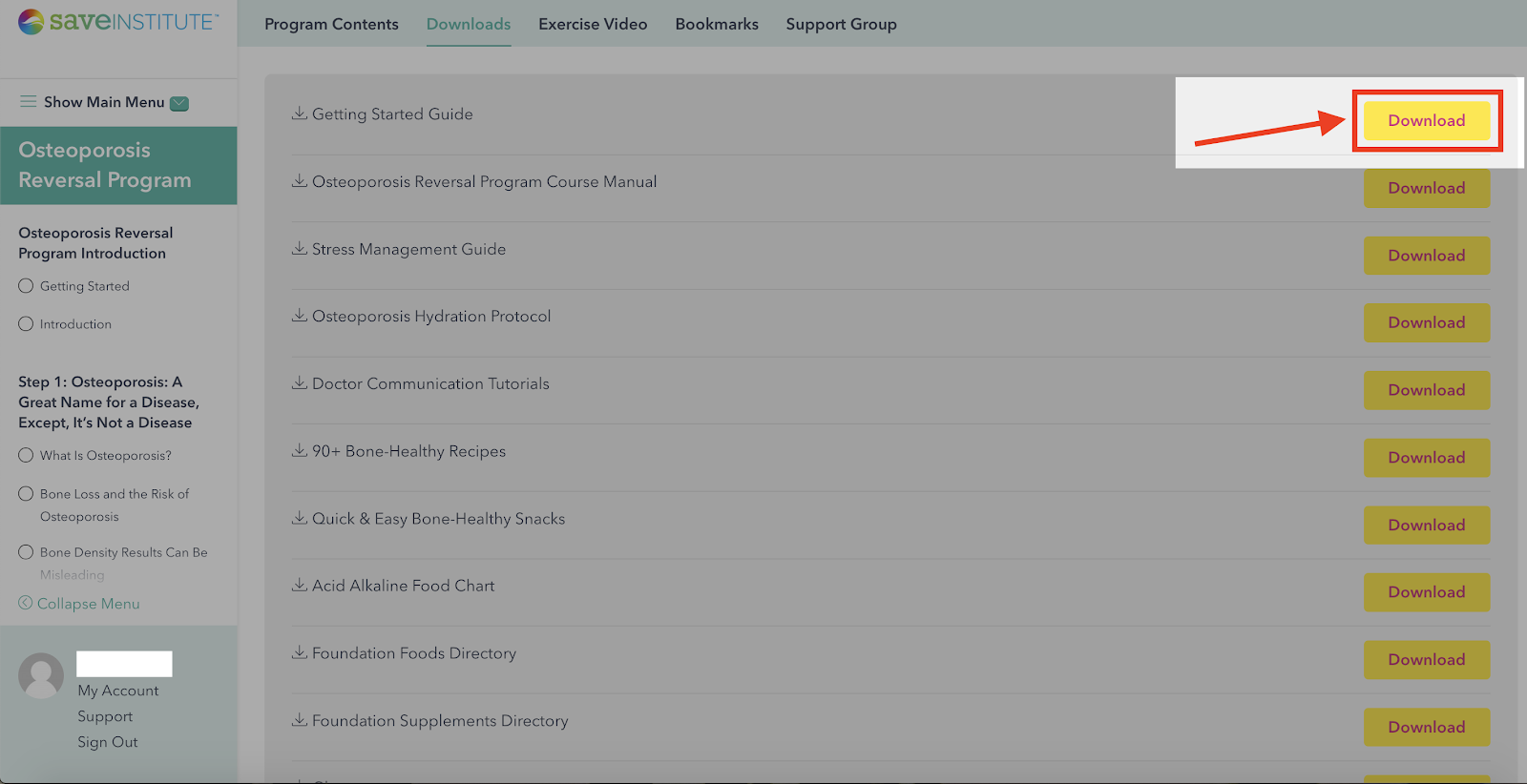Download Quick & Easy Bone-Healthy Snacks
The image size is (1527, 784).
tap(1427, 525)
